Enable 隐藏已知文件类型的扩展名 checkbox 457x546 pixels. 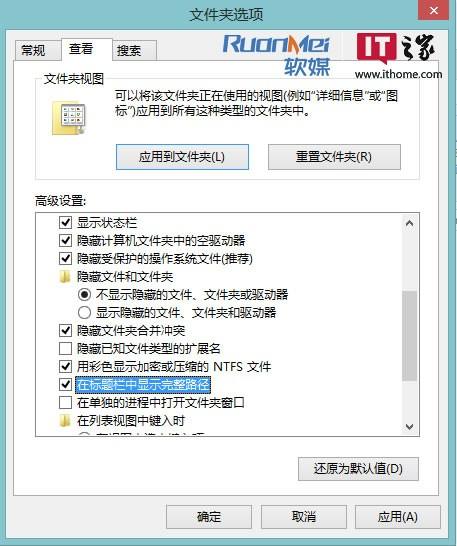65,348
